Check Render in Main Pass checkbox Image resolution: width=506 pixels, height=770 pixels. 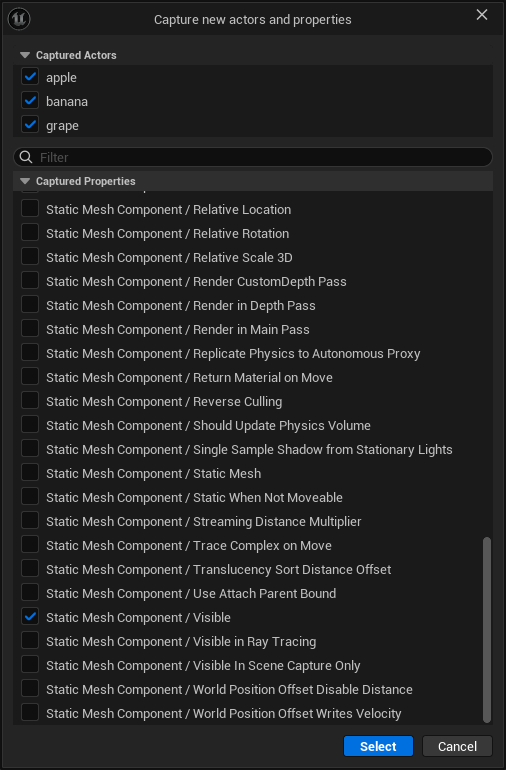(30, 329)
